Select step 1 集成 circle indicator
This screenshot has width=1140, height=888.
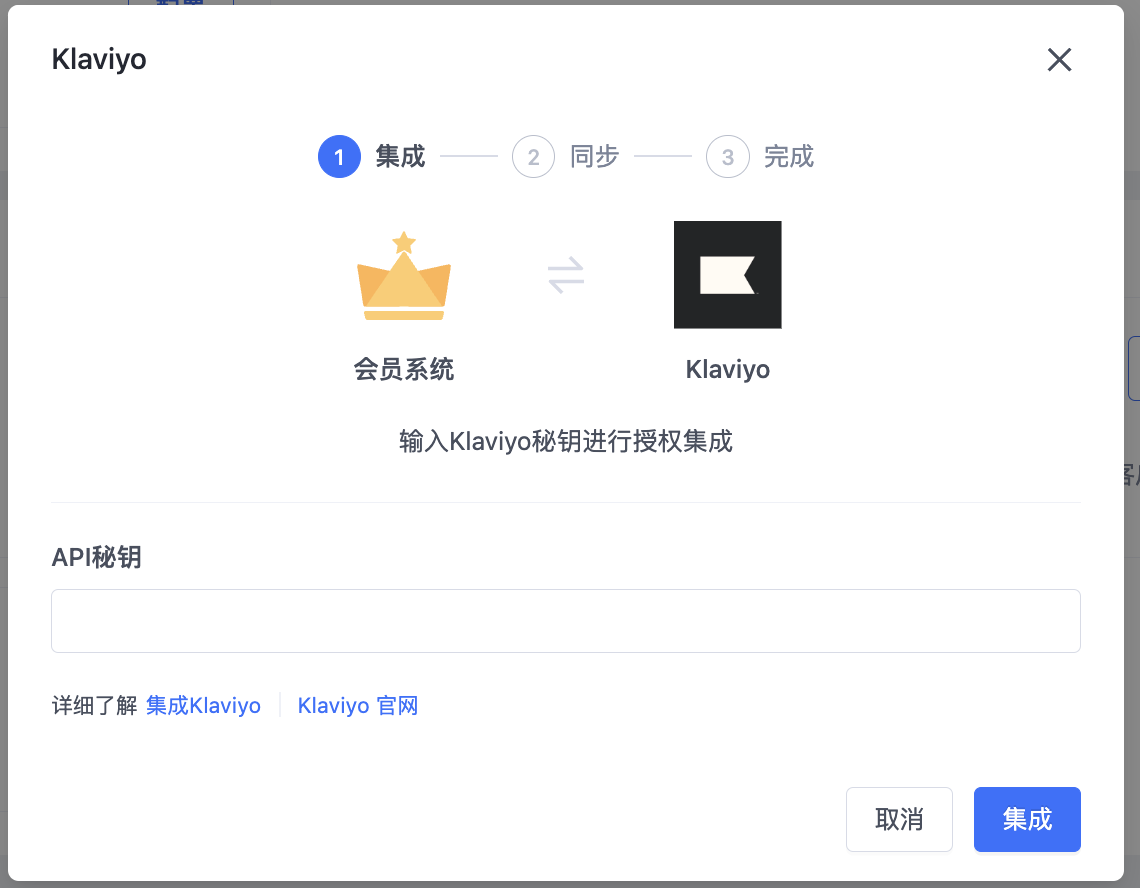tap(339, 156)
